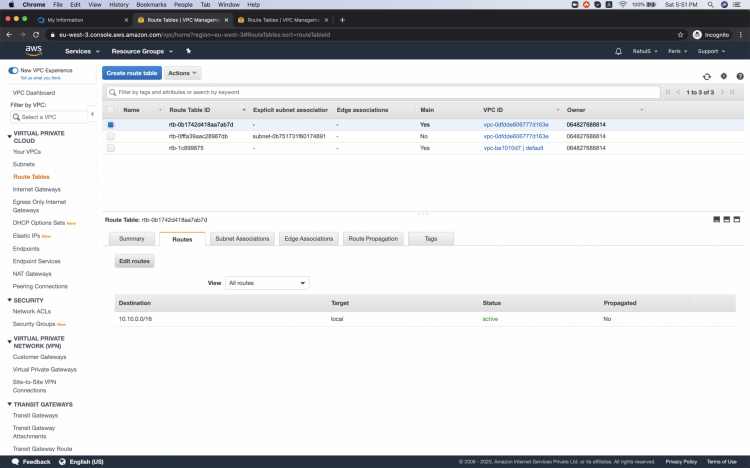Open table settings gear icon

(x=723, y=75)
